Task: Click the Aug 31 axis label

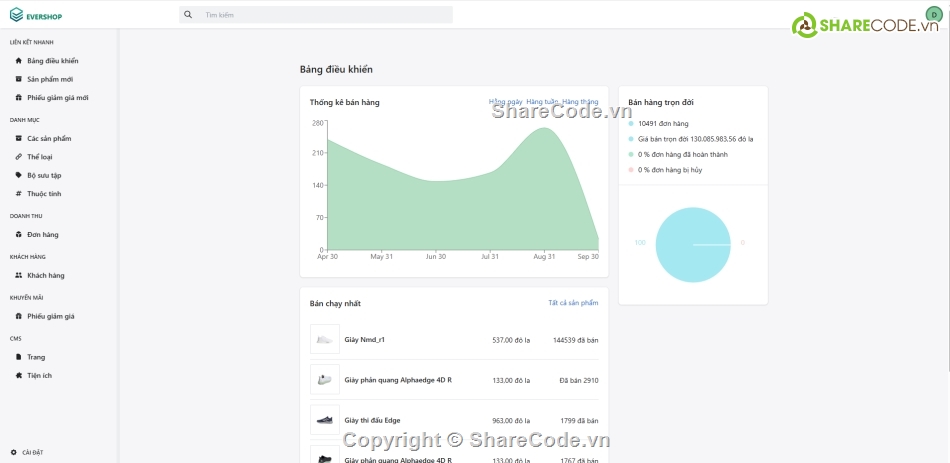Action: [544, 257]
